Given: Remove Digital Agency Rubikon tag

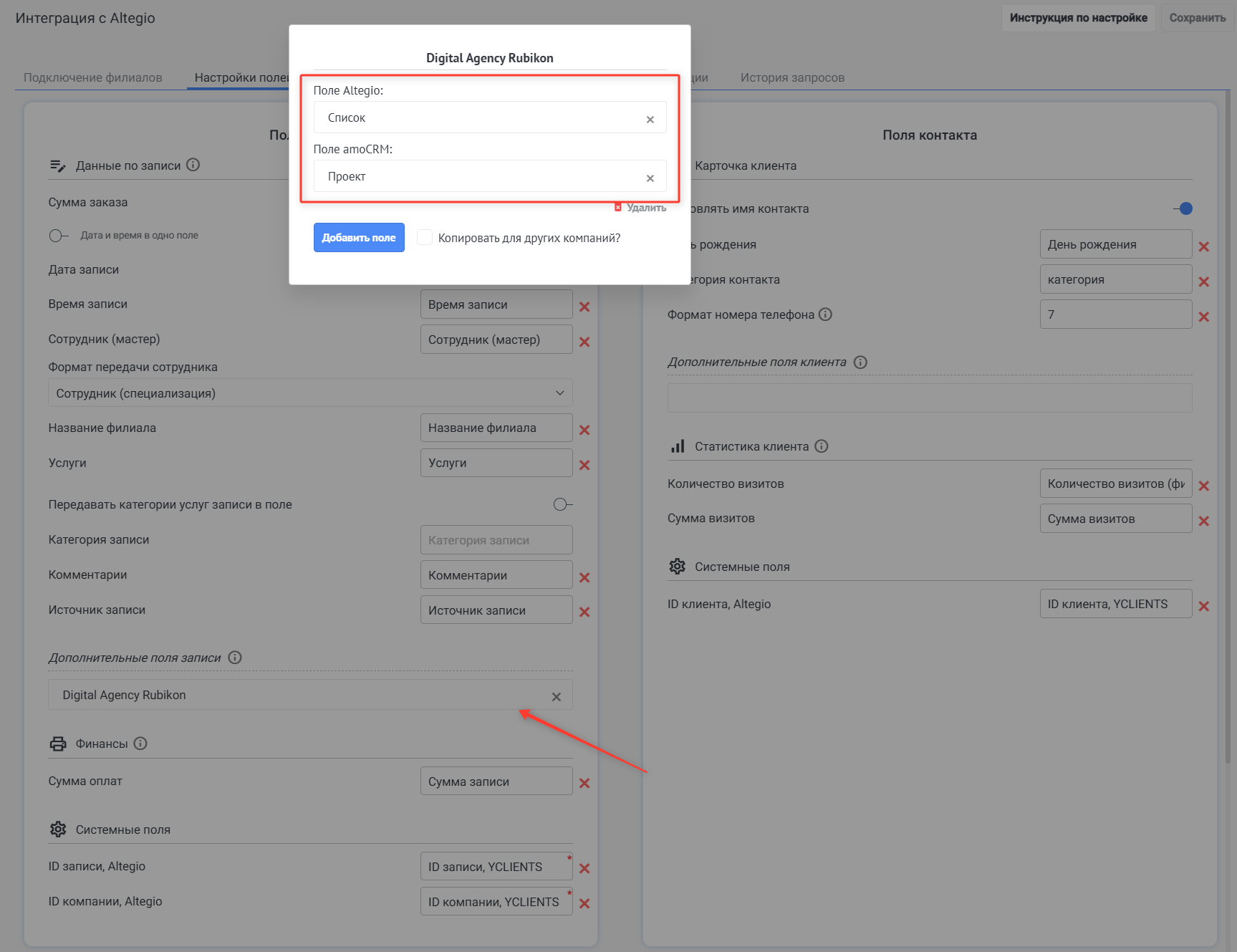Looking at the screenshot, I should [x=557, y=697].
